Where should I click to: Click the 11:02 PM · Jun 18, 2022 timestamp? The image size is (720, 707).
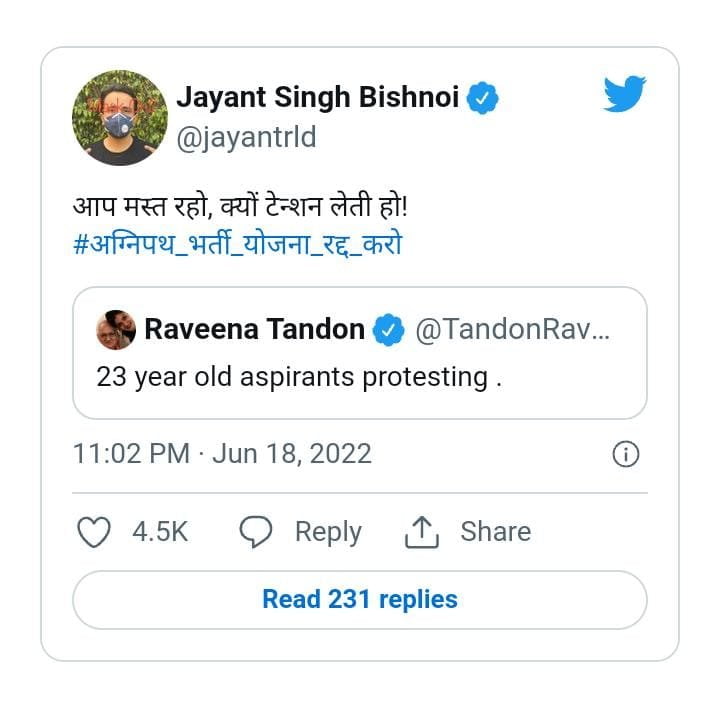coord(222,454)
